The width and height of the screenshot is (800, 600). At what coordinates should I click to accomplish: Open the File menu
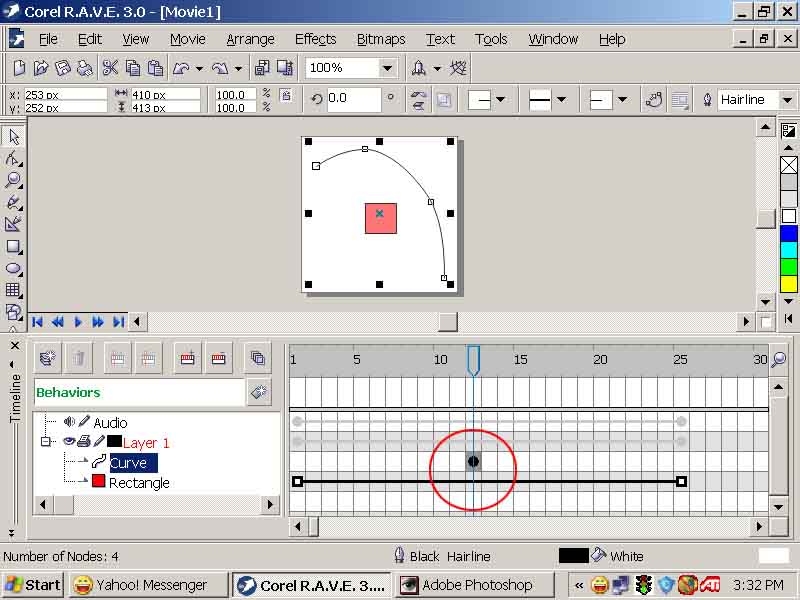(48, 39)
